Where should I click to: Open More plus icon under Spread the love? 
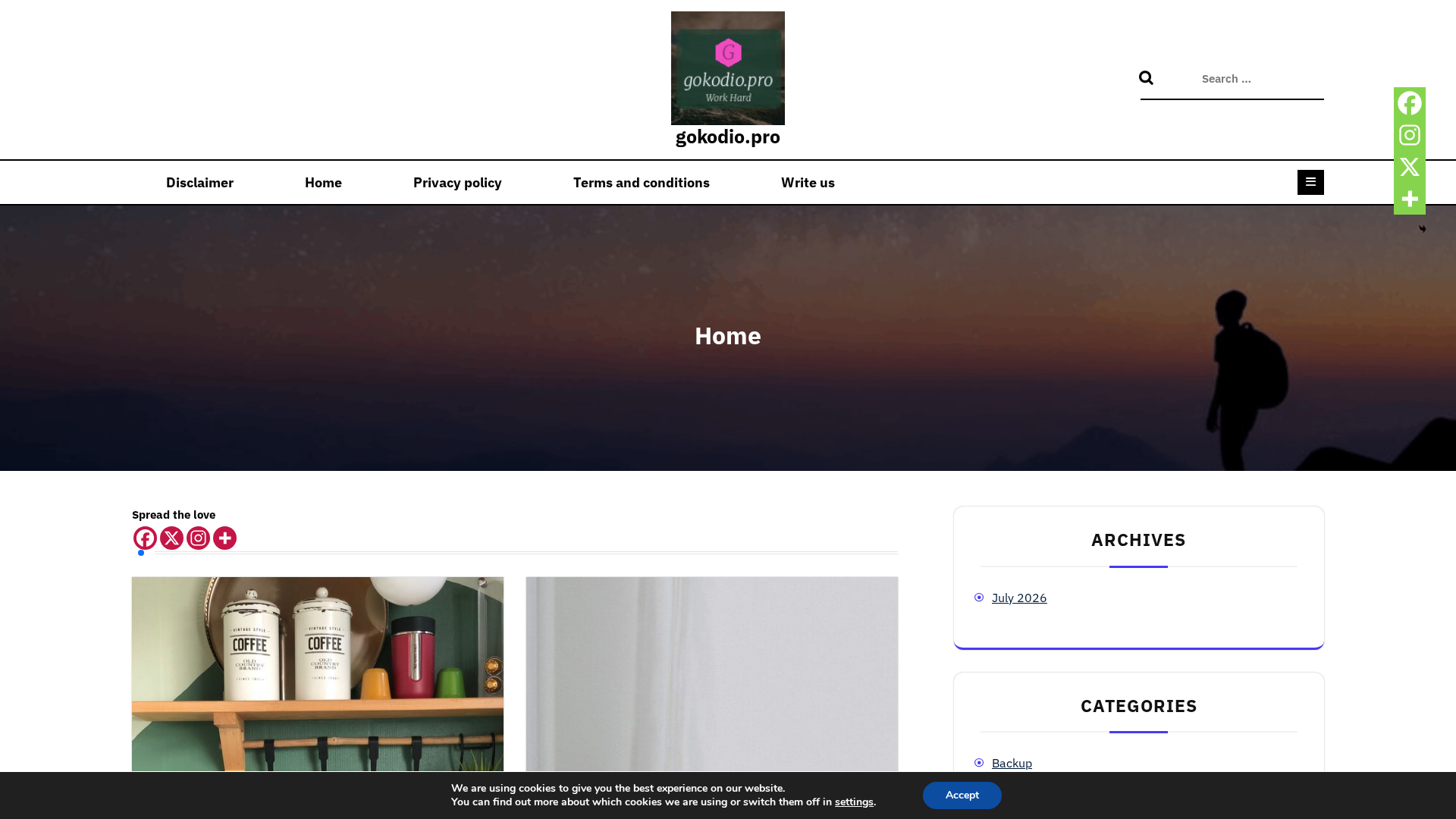point(224,538)
